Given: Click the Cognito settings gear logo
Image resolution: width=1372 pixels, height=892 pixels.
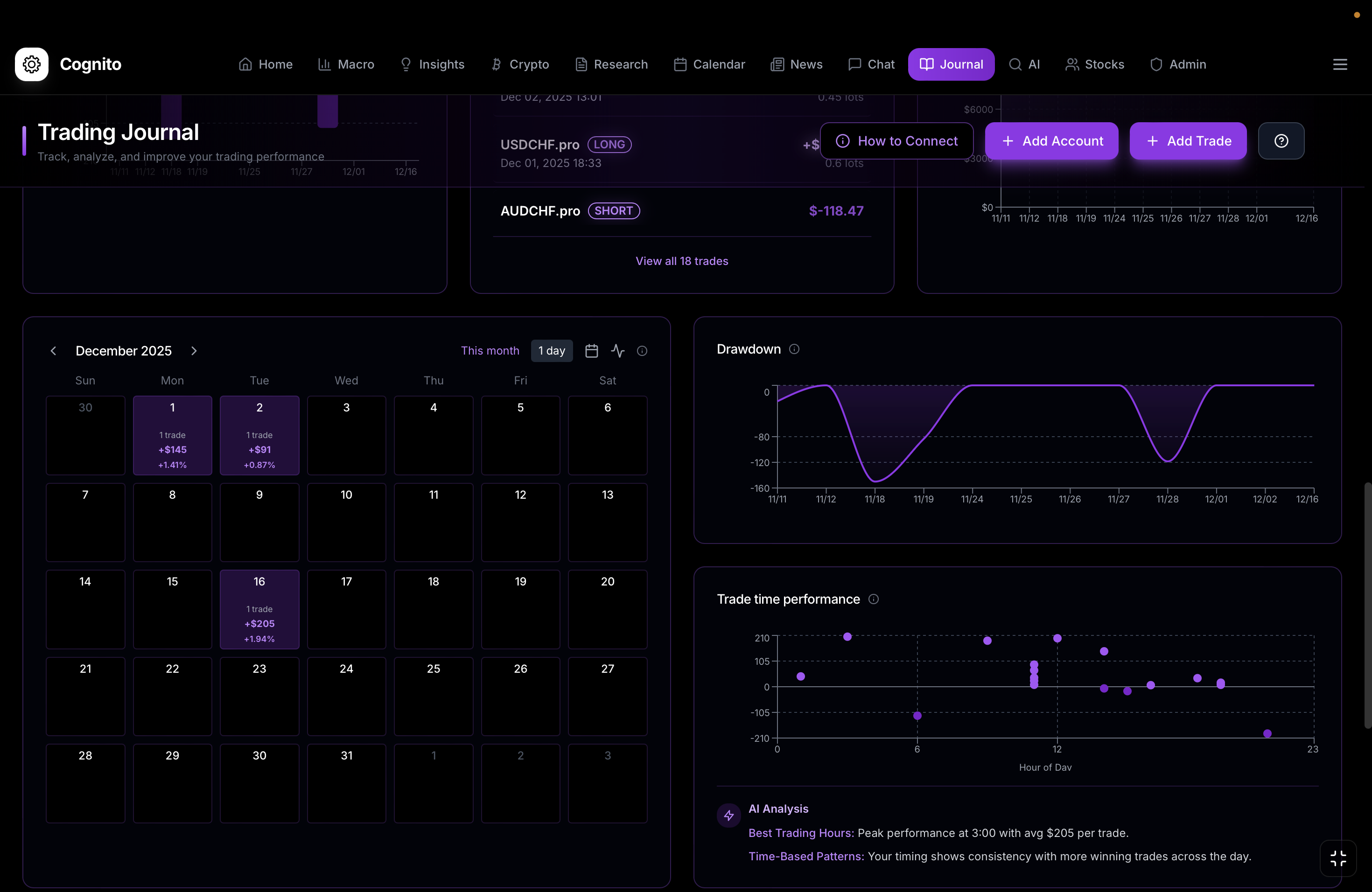Looking at the screenshot, I should click(31, 64).
